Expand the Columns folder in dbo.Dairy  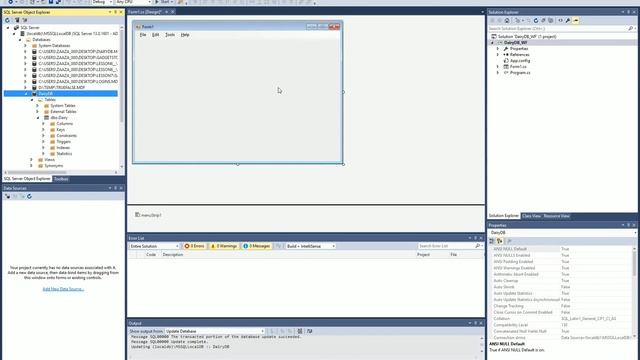pos(44,124)
